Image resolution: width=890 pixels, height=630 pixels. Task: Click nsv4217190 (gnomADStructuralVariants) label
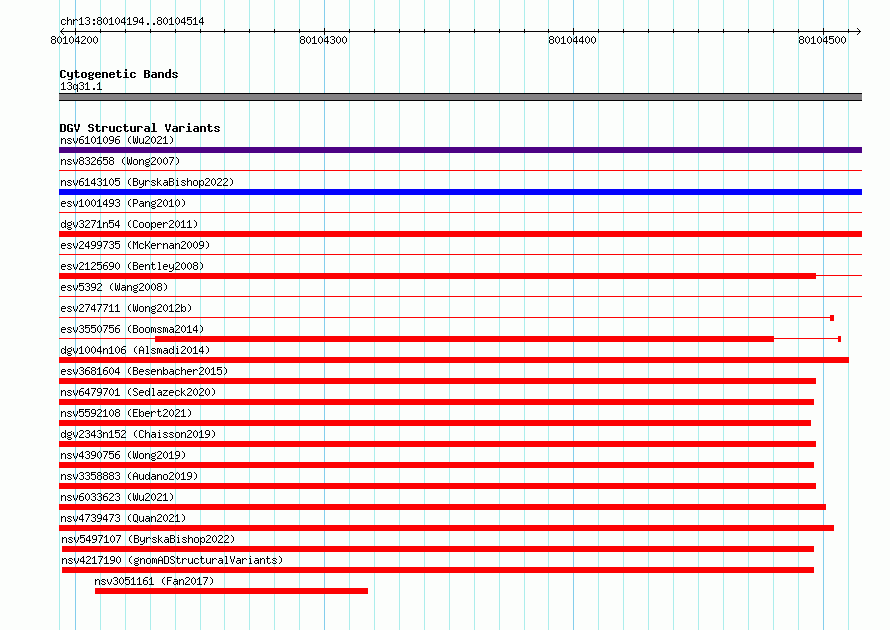tap(172, 560)
